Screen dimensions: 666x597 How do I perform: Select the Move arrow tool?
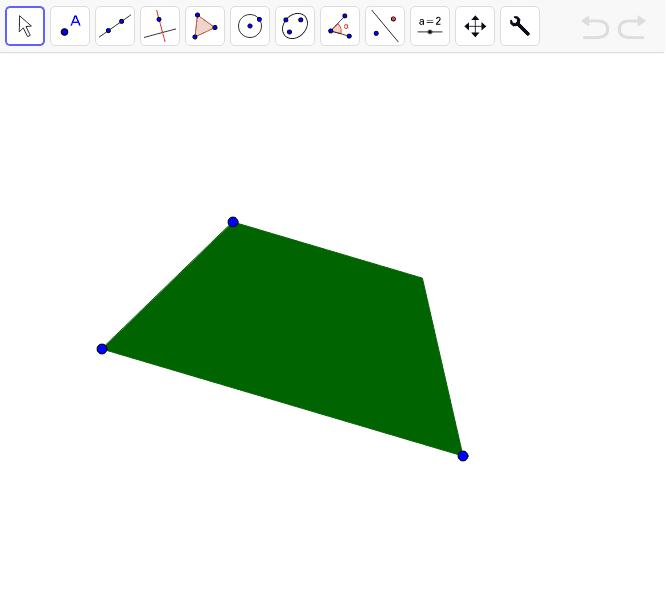point(25,26)
